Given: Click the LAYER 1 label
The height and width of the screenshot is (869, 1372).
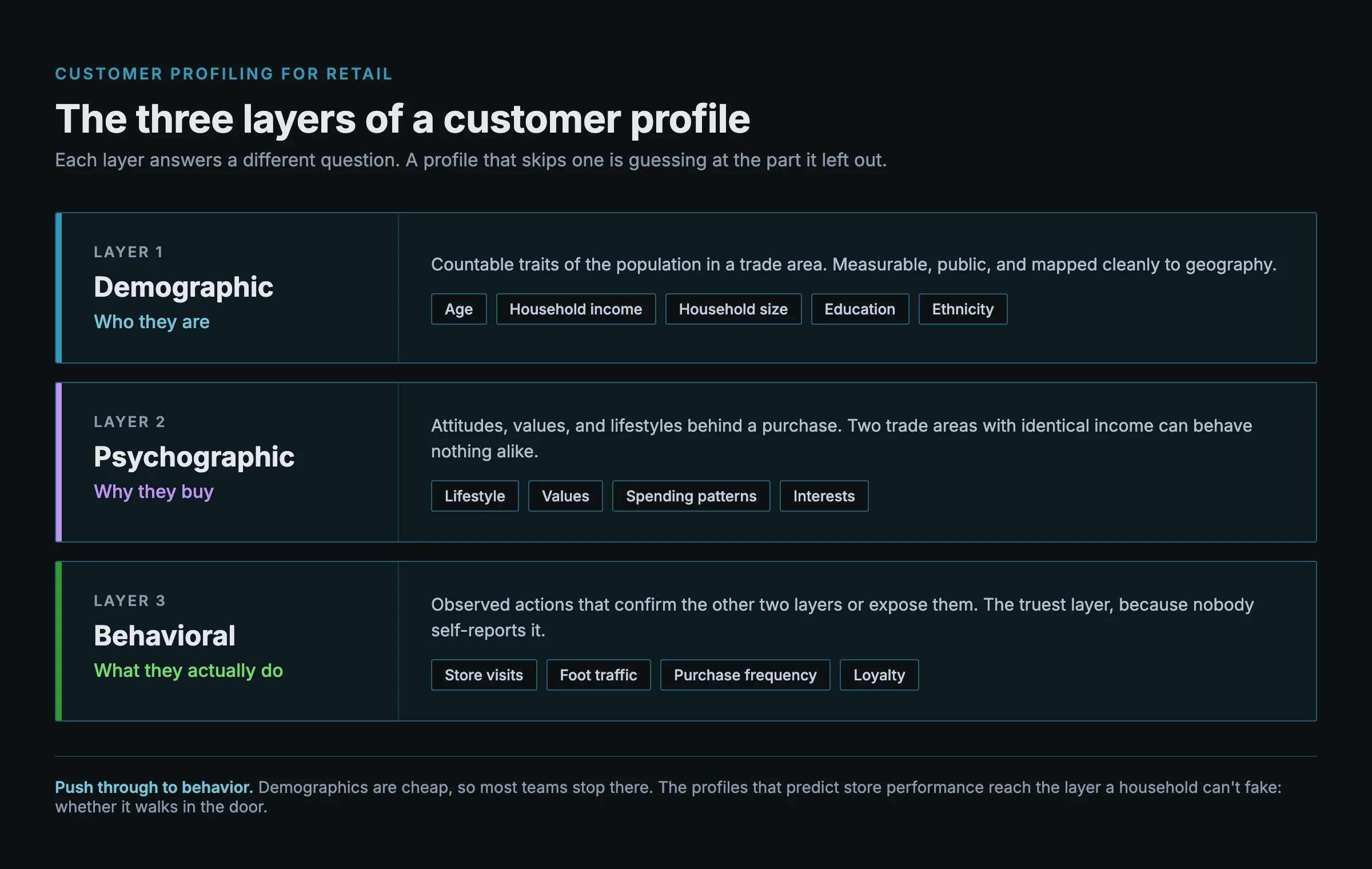Looking at the screenshot, I should (129, 252).
